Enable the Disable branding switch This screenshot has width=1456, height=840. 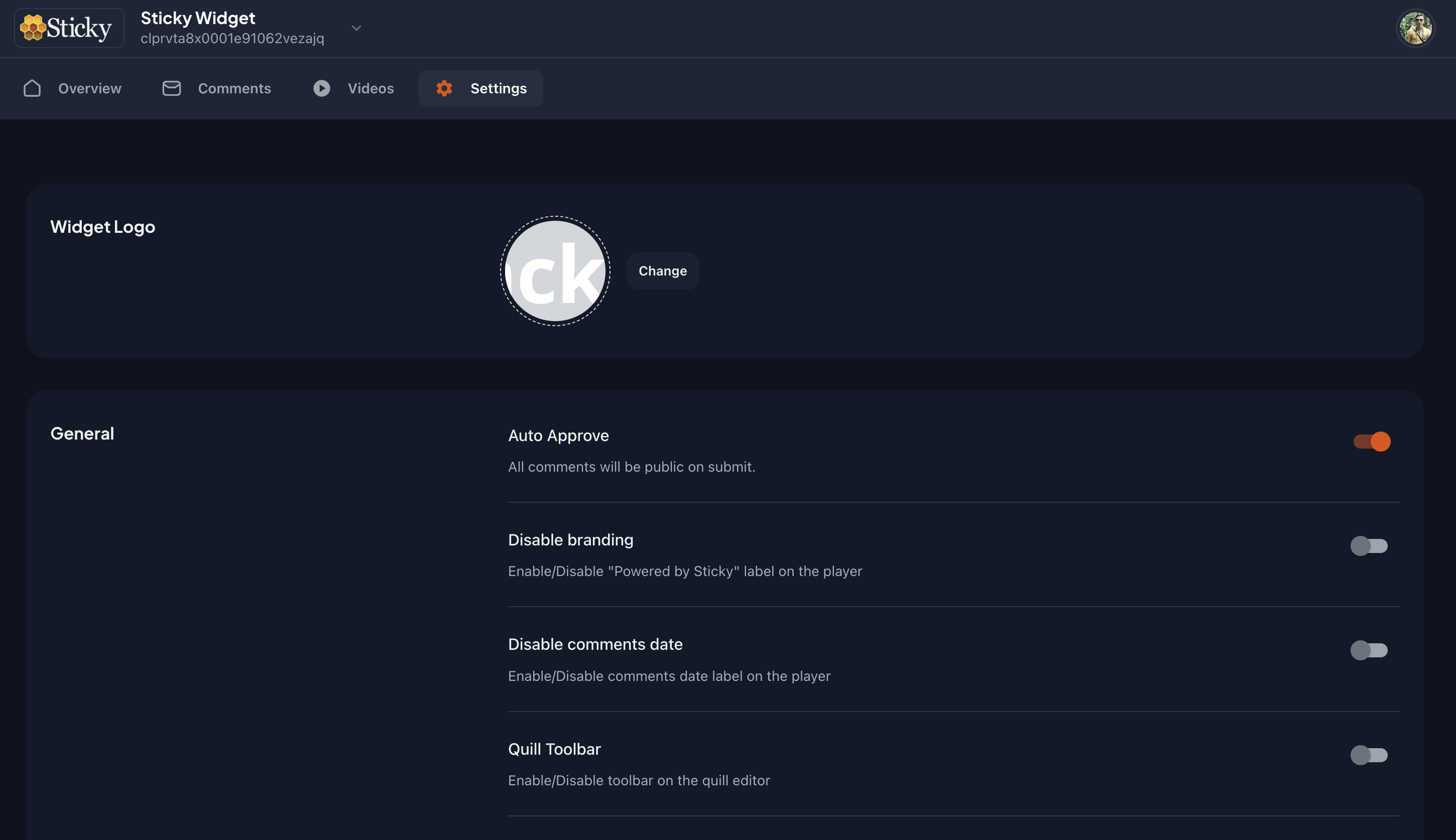click(1368, 546)
